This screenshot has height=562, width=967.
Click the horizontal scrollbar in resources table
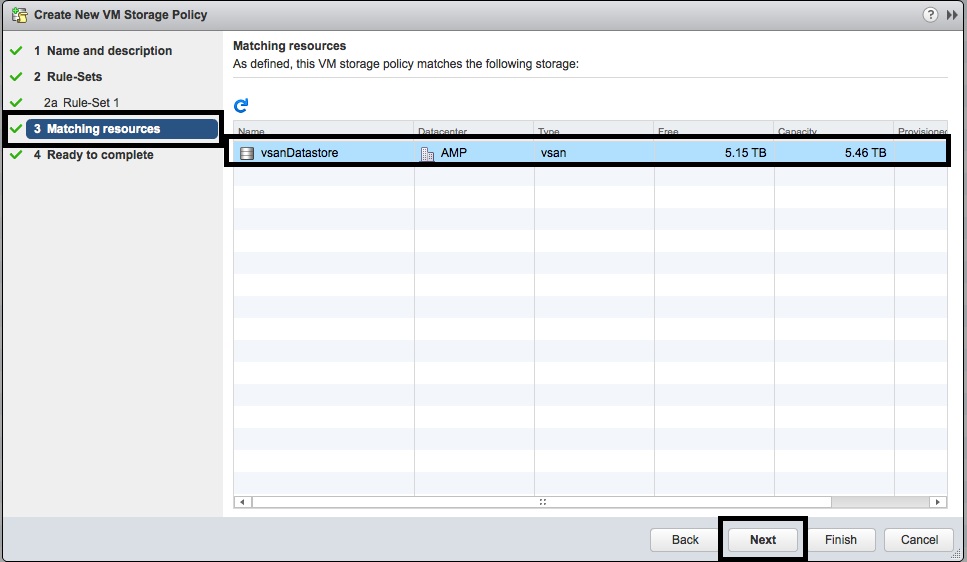pos(540,502)
